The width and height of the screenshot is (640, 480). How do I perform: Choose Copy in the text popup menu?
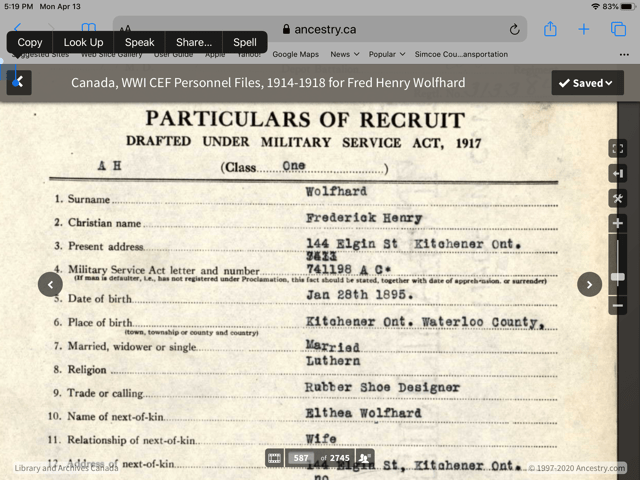(30, 42)
